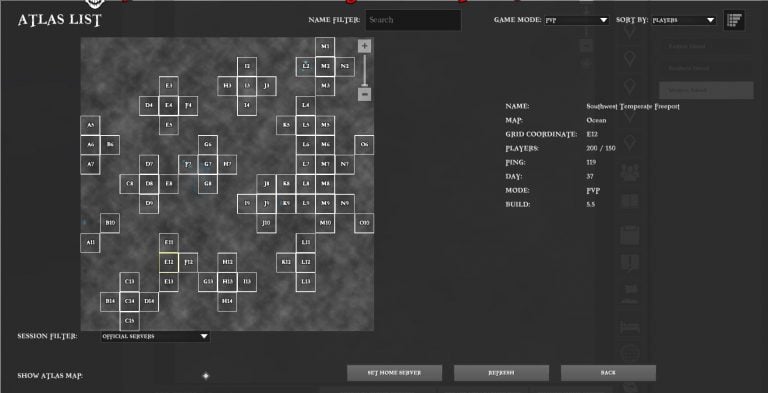
Task: Zoom in on the atlas map
Action: 364,46
